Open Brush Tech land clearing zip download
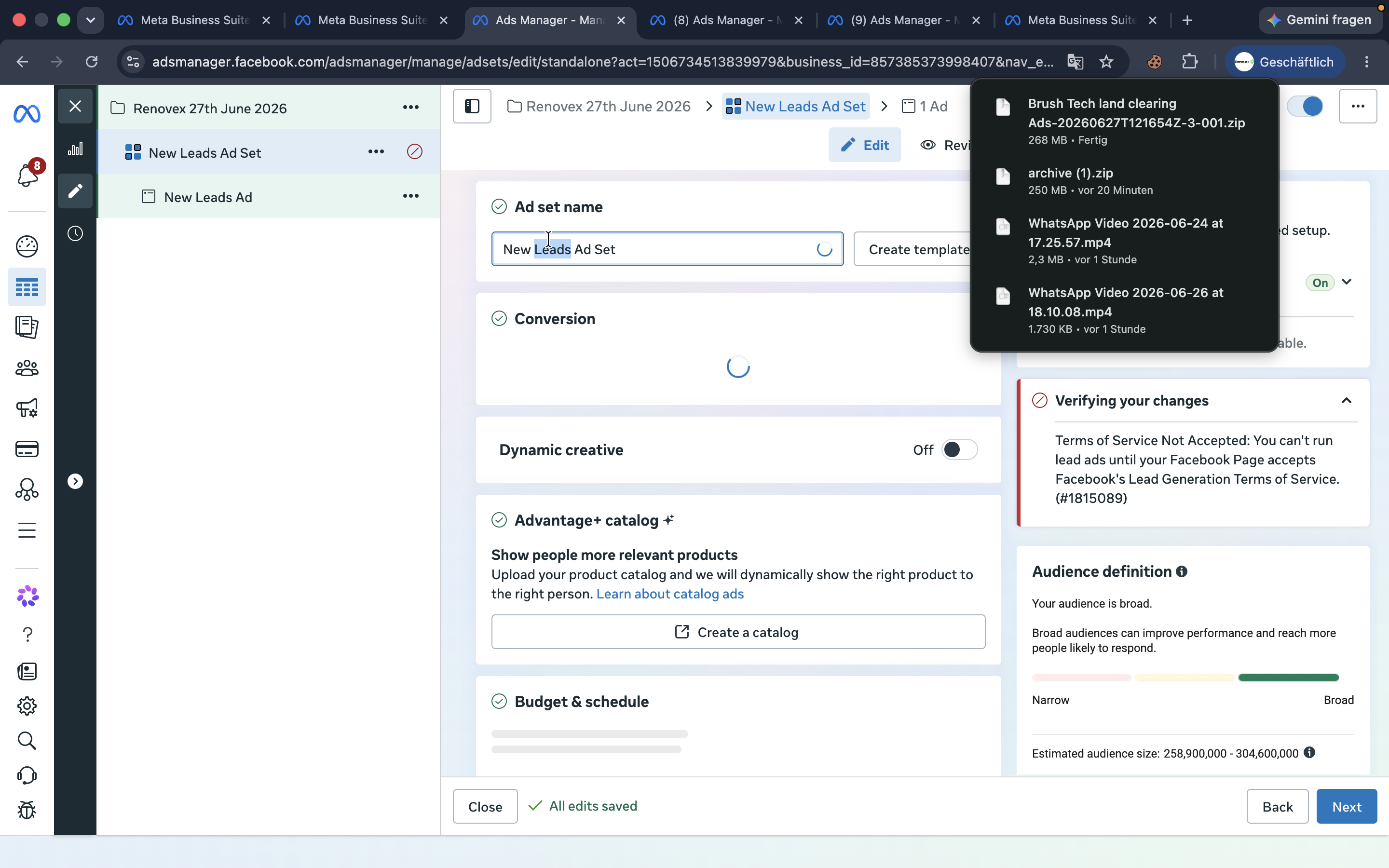Screen dimensions: 1389x868 (1124, 121)
